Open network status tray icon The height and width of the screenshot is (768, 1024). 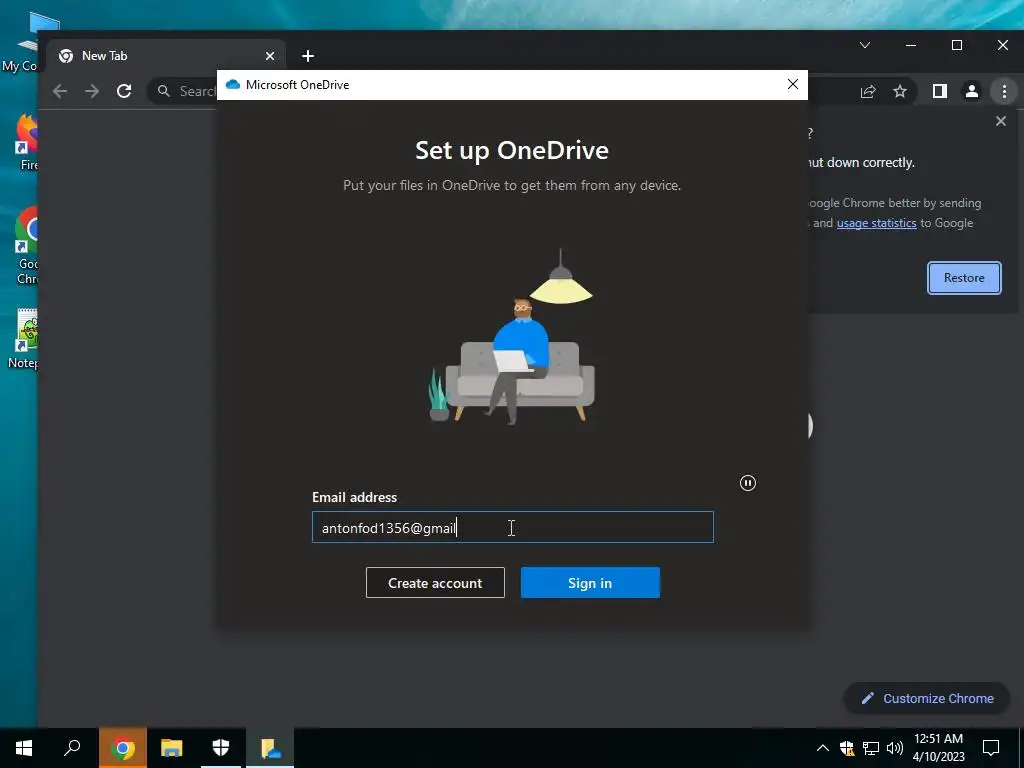(x=871, y=748)
